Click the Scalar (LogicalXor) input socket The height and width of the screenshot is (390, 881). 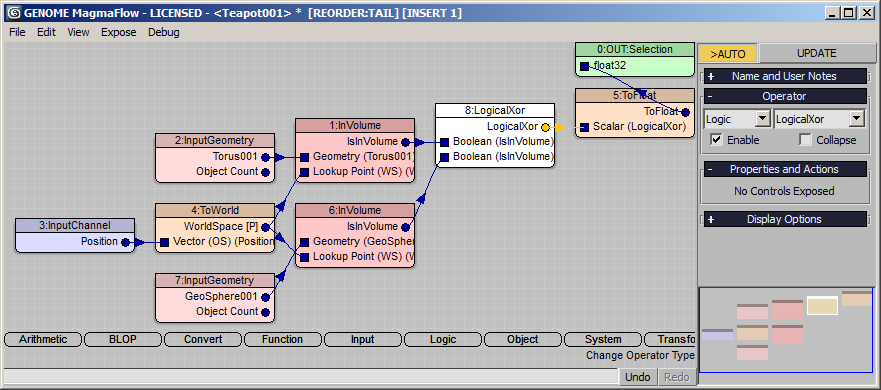tap(584, 127)
